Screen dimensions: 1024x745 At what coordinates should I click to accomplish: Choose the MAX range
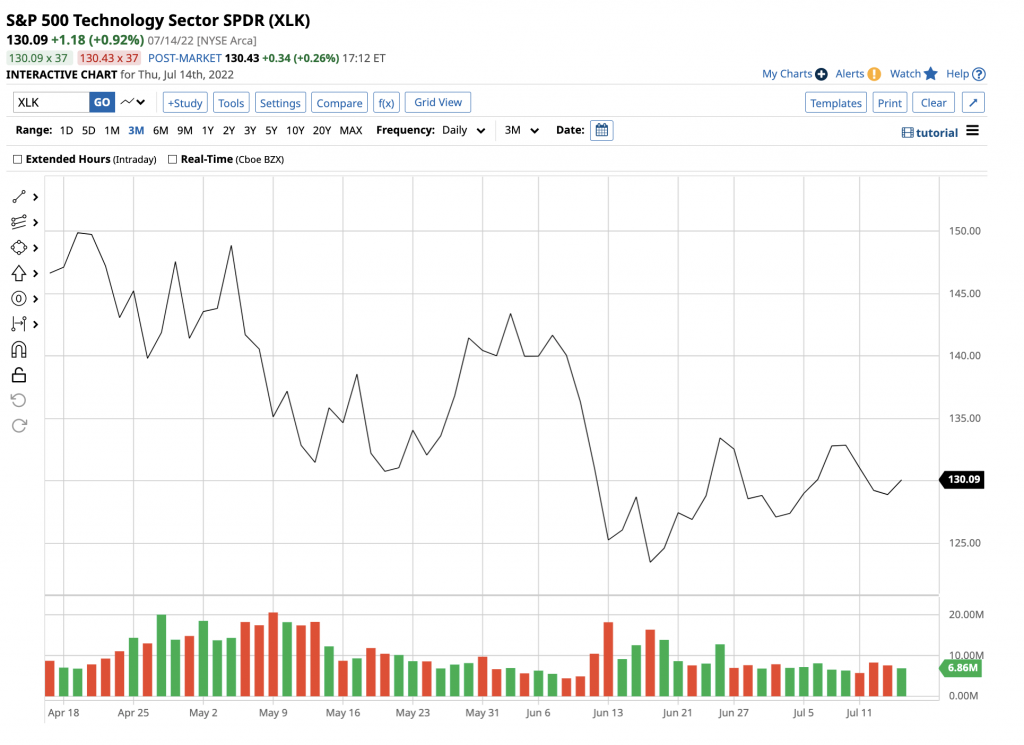(x=351, y=130)
